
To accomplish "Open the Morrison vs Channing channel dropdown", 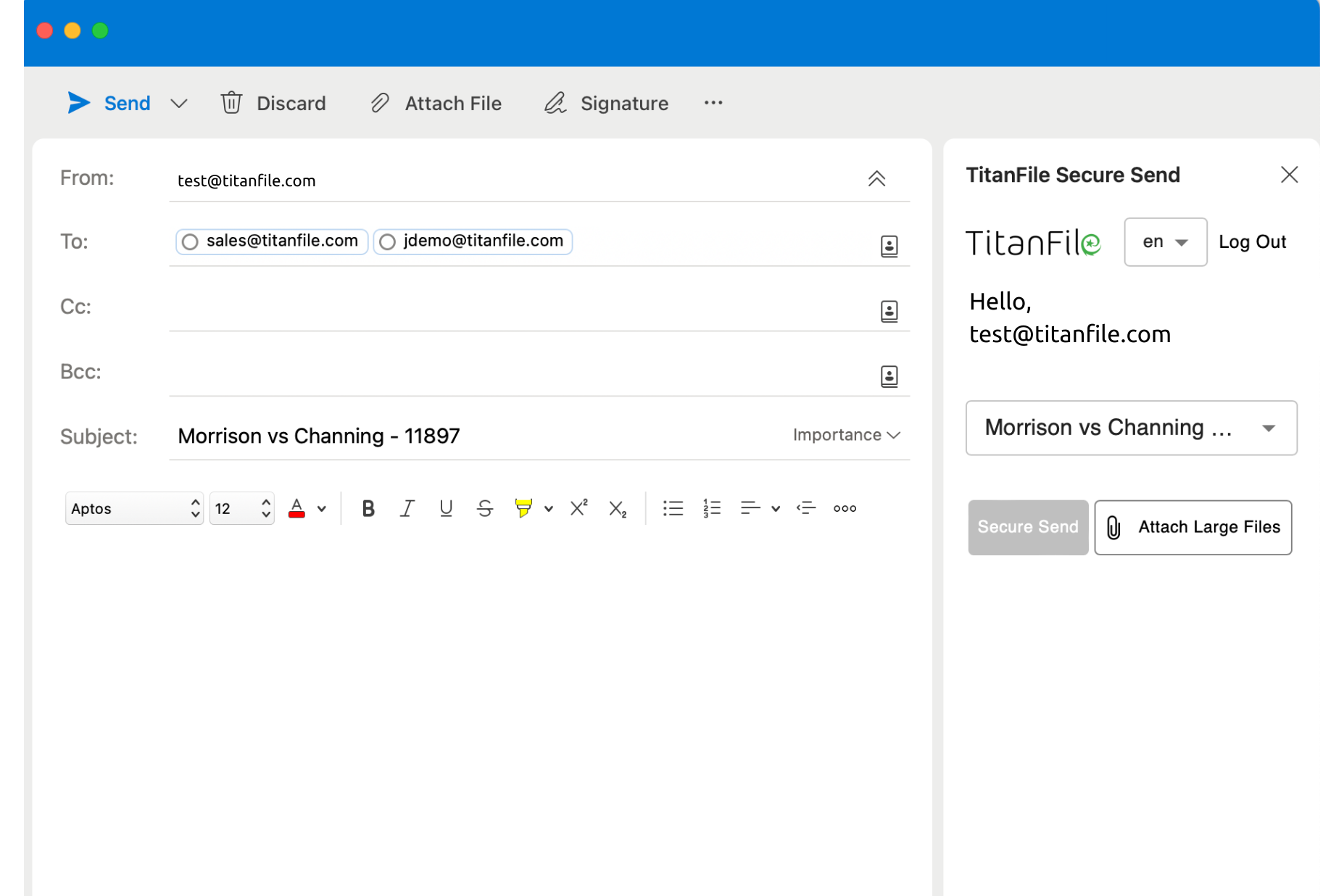I will coord(1131,428).
